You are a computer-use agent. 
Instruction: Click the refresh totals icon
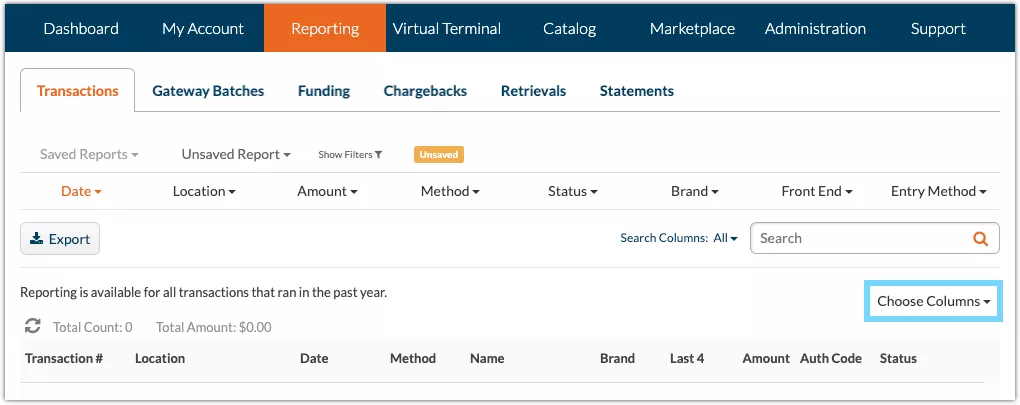coord(33,326)
